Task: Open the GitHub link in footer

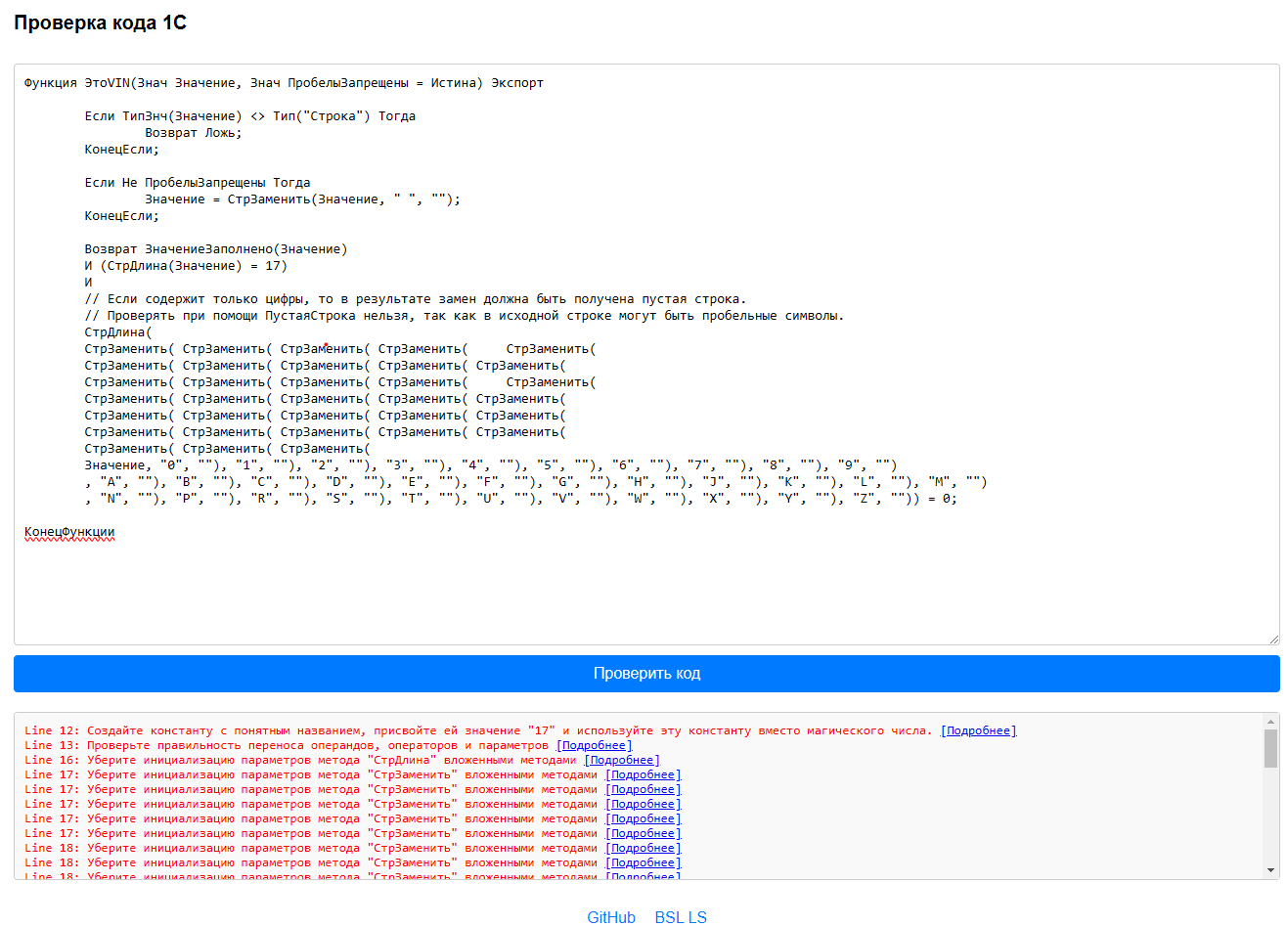Action: point(611,917)
